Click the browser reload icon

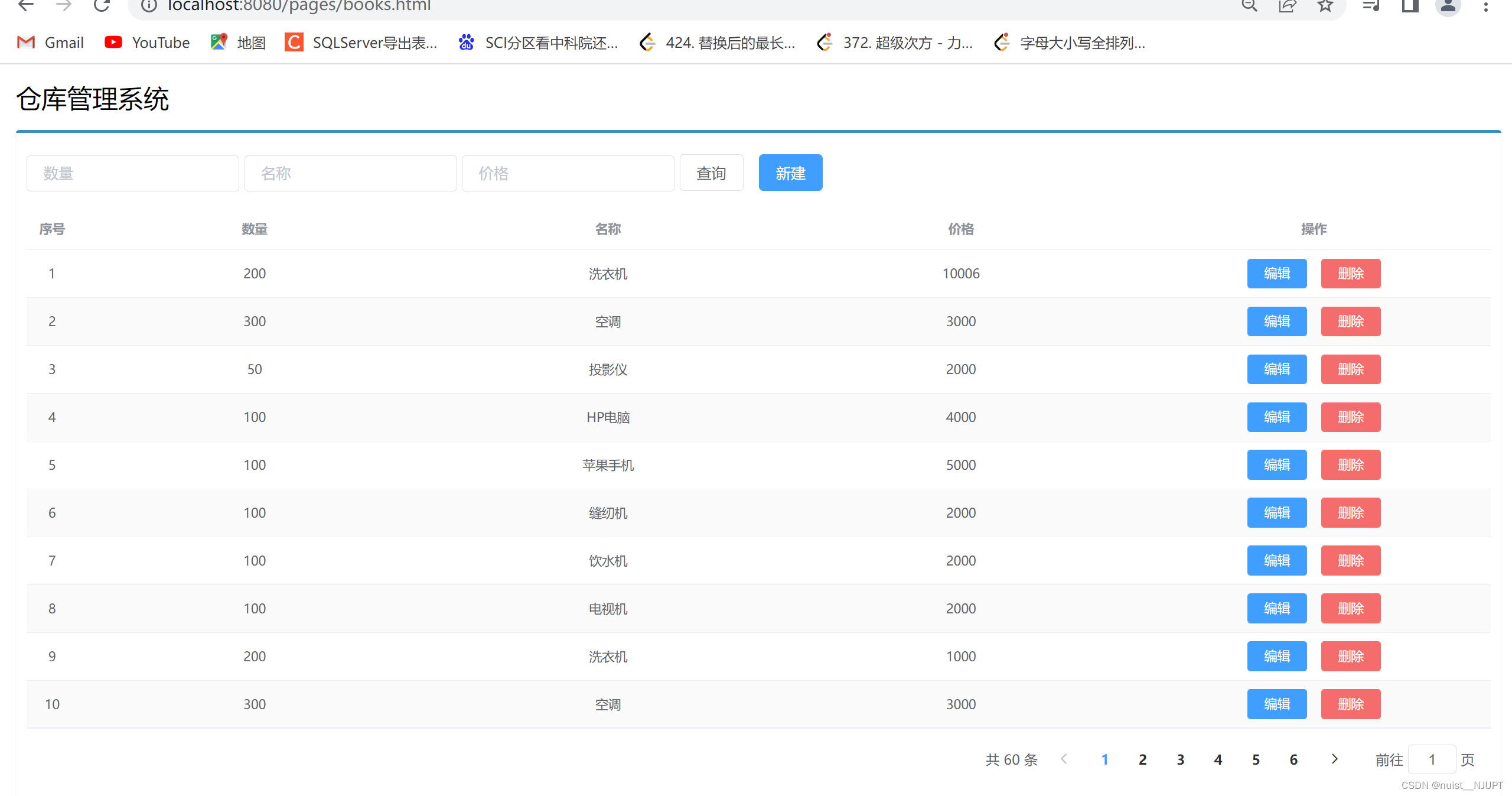click(102, 5)
